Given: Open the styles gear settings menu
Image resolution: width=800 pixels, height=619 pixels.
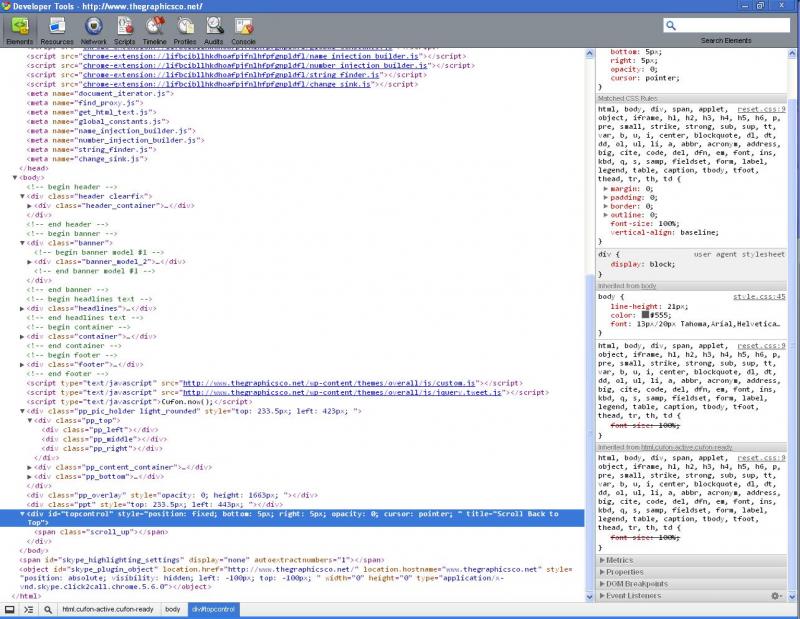Looking at the screenshot, I should click(x=776, y=596).
